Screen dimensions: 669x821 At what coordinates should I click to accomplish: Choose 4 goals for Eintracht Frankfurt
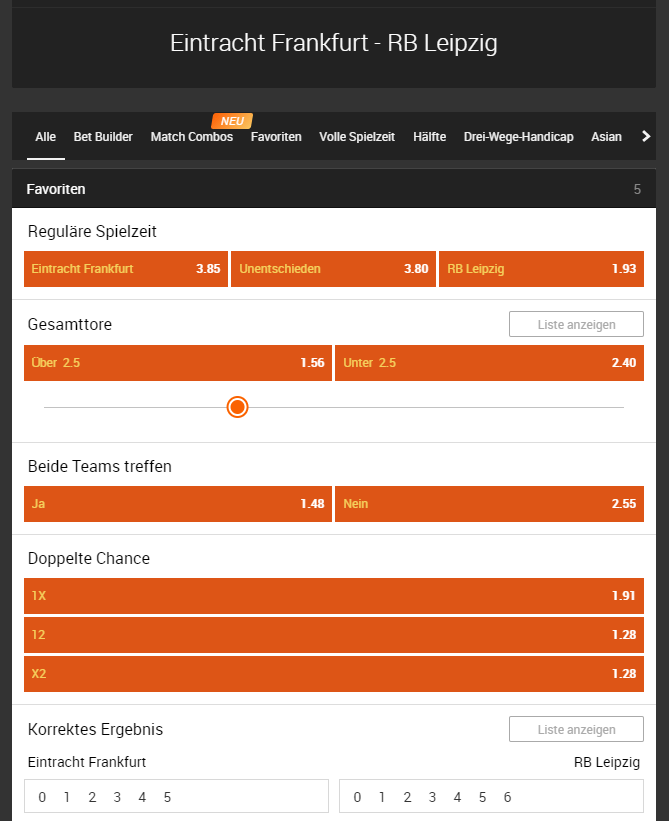point(142,797)
